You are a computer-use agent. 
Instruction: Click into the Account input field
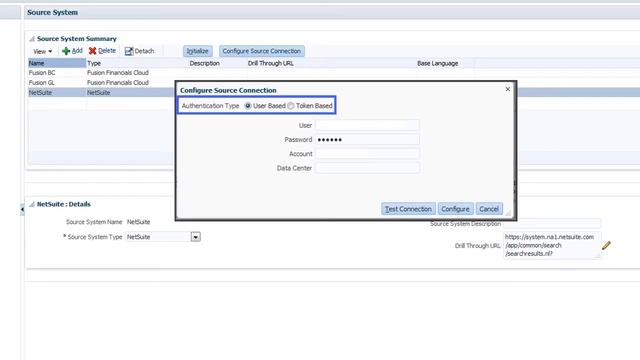(x=367, y=154)
